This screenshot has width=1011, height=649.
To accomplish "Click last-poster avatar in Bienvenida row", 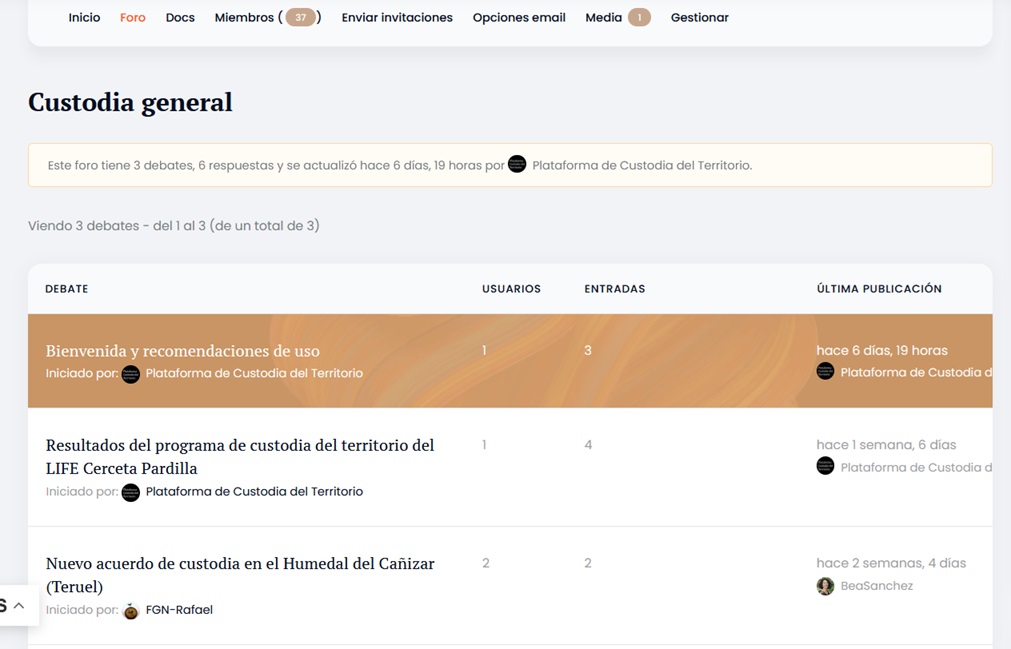I will (x=825, y=371).
